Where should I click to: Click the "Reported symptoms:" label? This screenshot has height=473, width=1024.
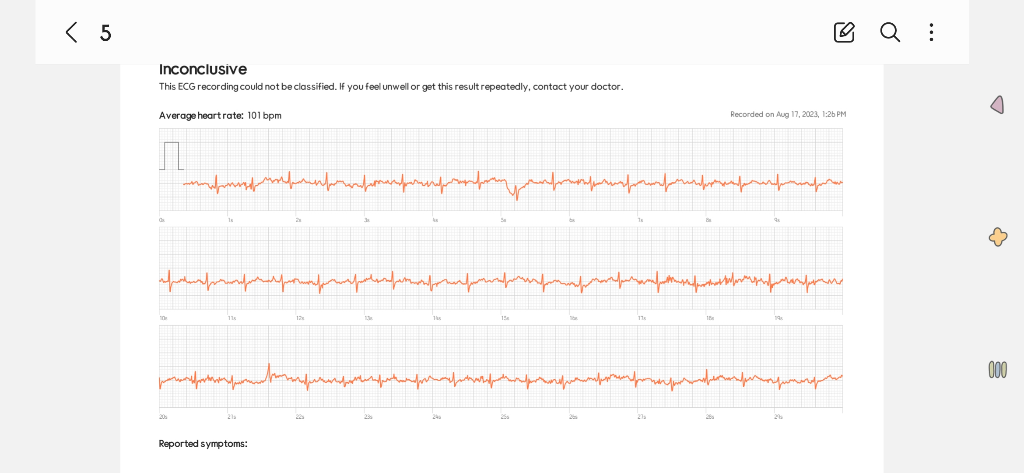(203, 443)
